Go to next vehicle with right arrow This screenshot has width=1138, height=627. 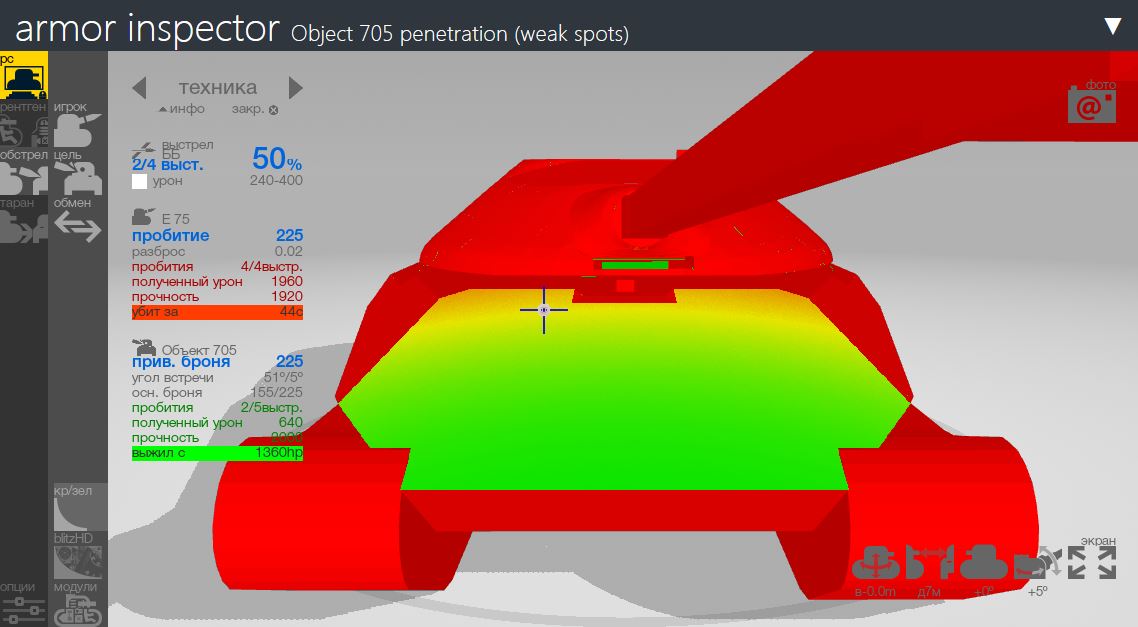pos(295,88)
